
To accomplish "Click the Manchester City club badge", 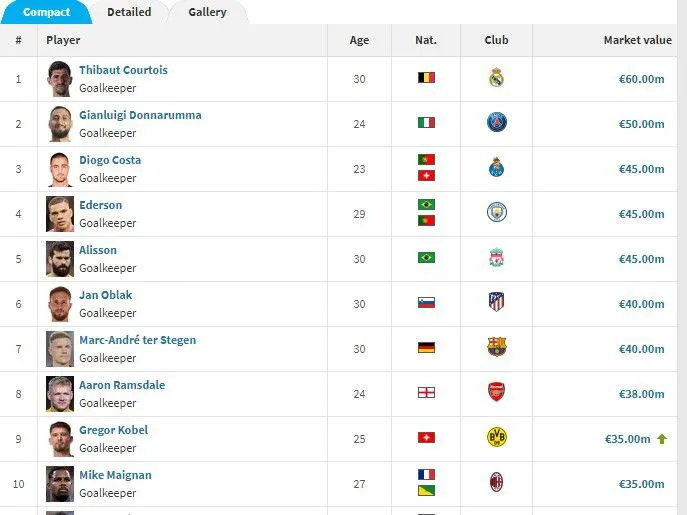I will pyautogui.click(x=496, y=213).
